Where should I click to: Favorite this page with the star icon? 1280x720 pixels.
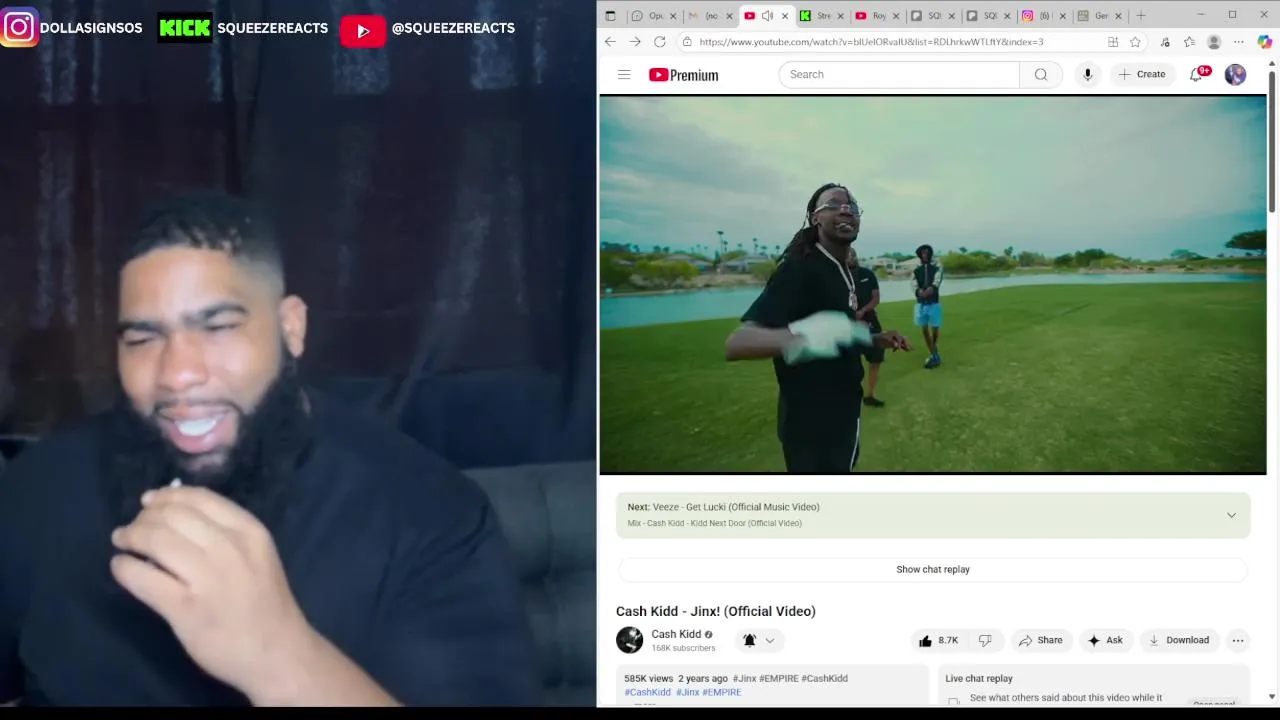pyautogui.click(x=1135, y=42)
